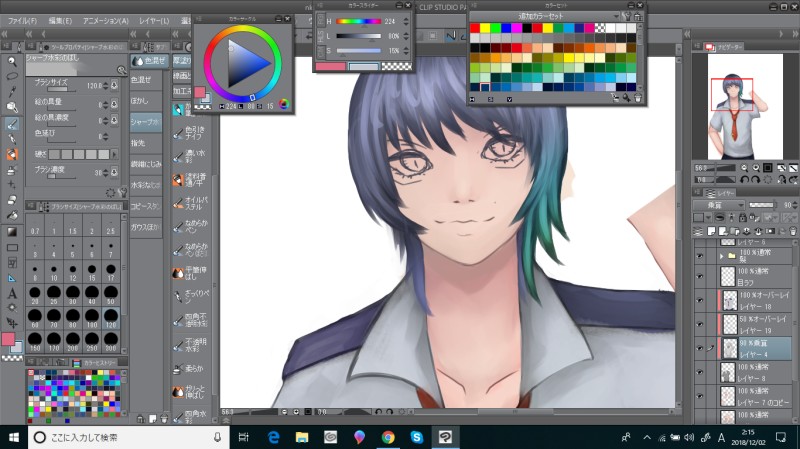Select the 繊細にじみ sub tool
The height and width of the screenshot is (449, 800).
click(x=146, y=164)
